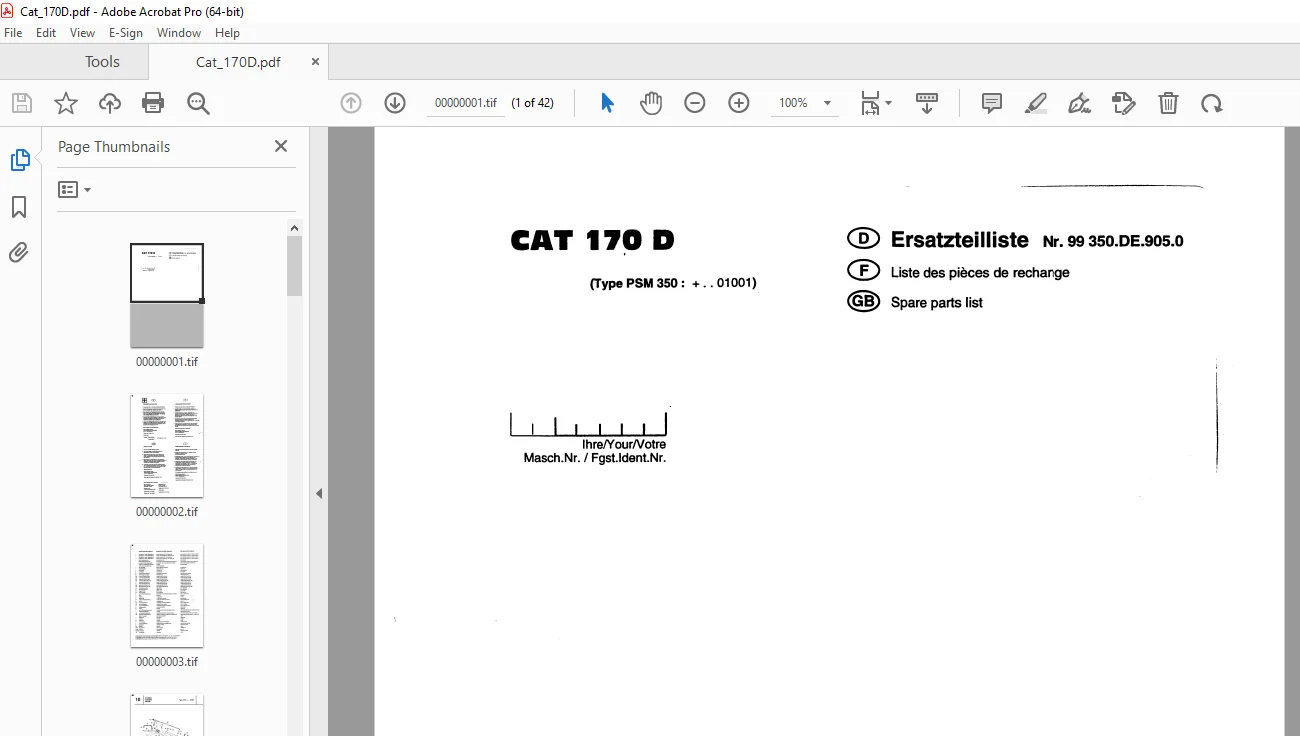Viewport: 1300px width, 736px height.
Task: Zoom out with the minus button
Action: tap(695, 103)
